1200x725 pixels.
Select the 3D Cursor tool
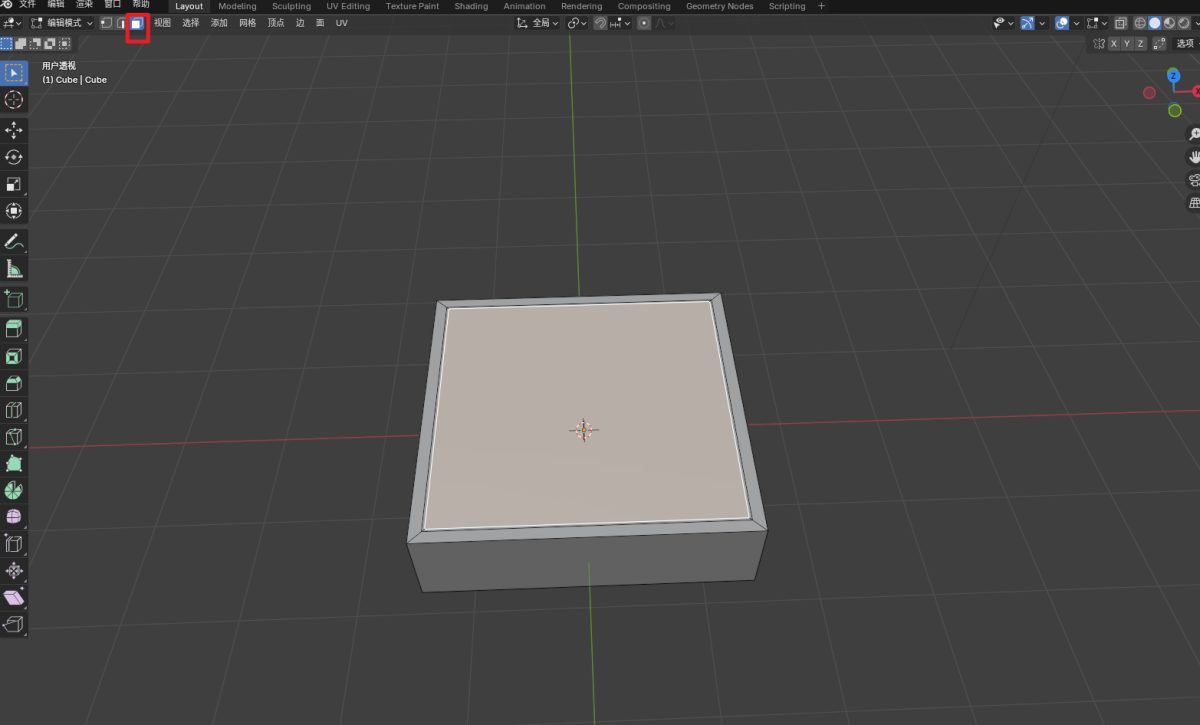(x=14, y=99)
